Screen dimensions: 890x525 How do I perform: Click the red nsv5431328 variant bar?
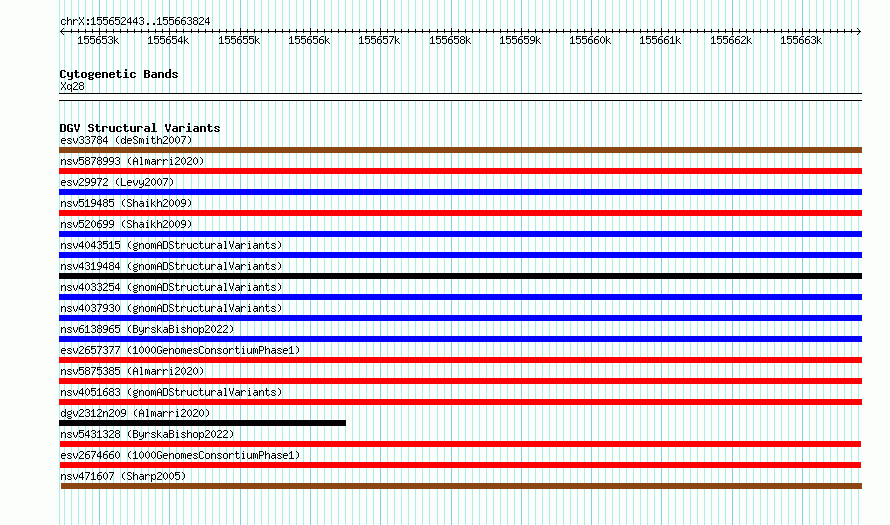460,444
